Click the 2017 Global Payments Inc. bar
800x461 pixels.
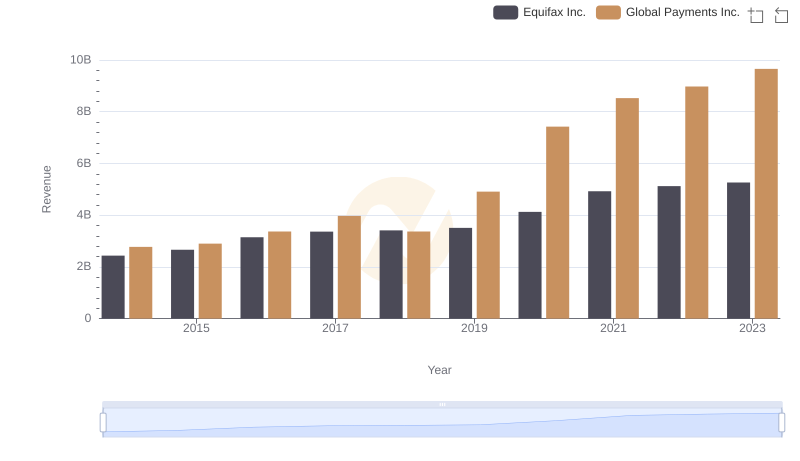pos(349,267)
